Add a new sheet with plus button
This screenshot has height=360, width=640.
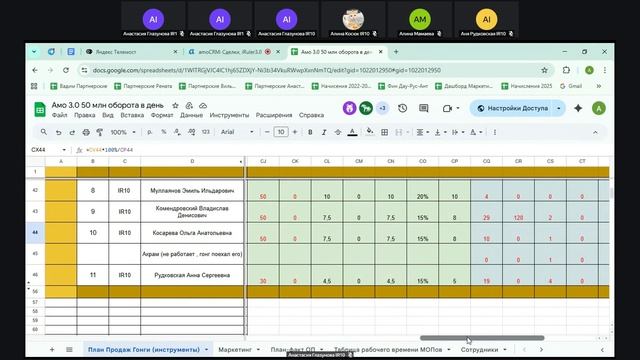[52, 349]
